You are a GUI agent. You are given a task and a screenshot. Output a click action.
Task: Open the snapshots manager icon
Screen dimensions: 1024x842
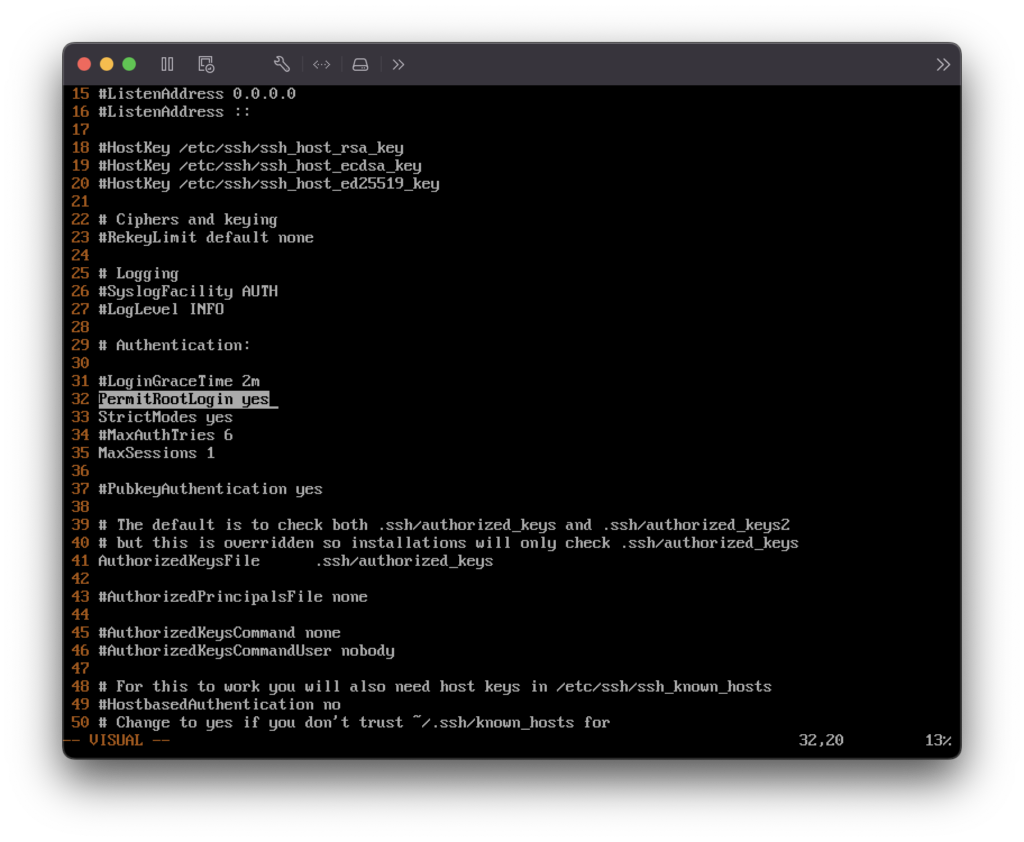click(x=206, y=64)
